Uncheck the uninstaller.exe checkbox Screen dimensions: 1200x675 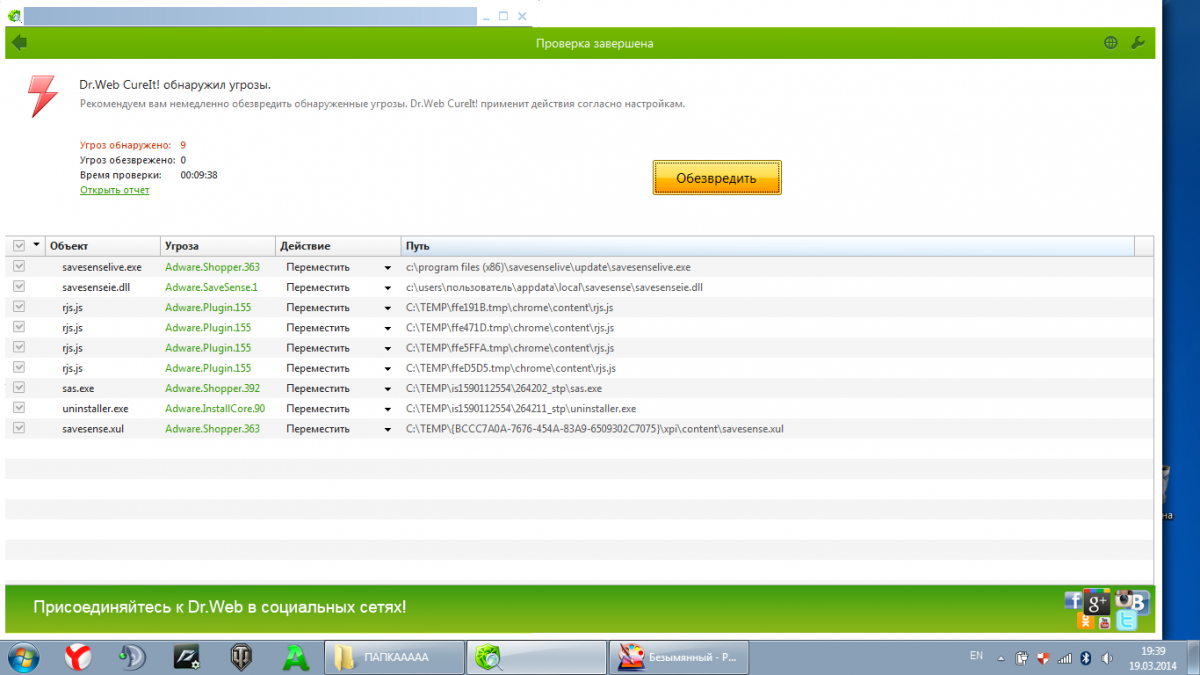point(18,408)
